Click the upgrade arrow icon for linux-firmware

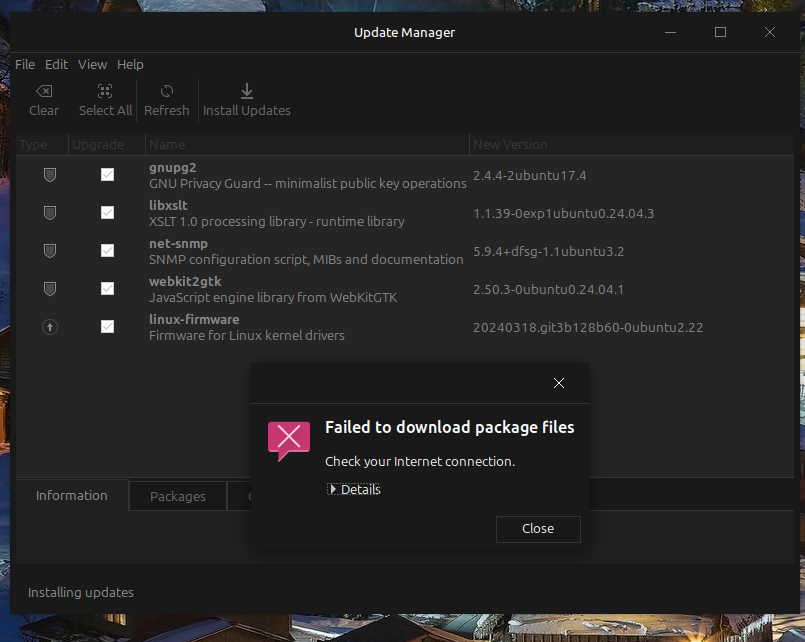(x=50, y=327)
